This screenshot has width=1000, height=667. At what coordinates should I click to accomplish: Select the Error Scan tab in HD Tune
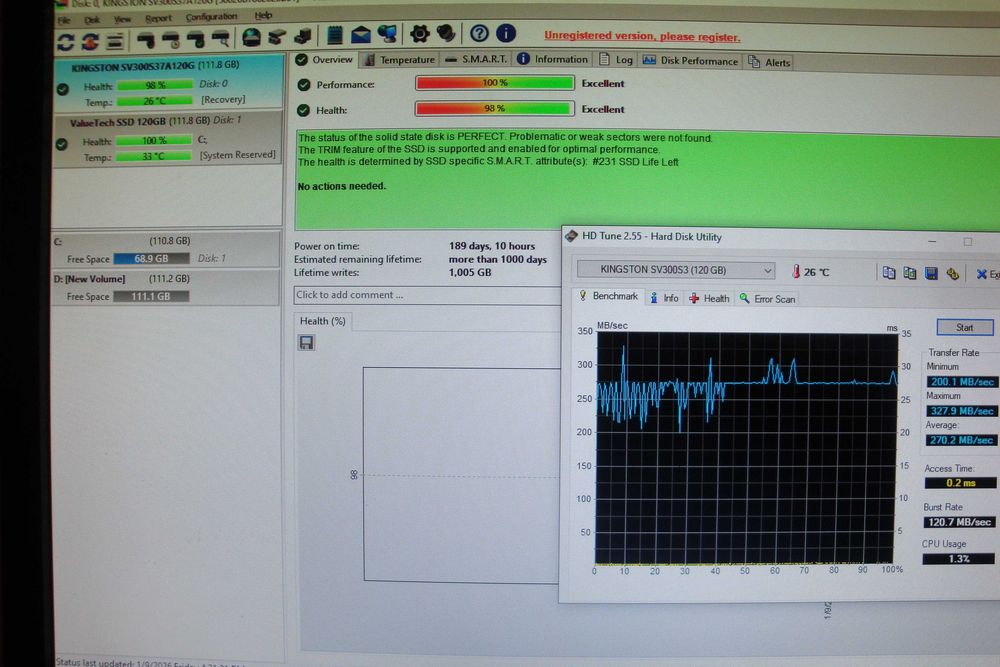pyautogui.click(x=767, y=299)
